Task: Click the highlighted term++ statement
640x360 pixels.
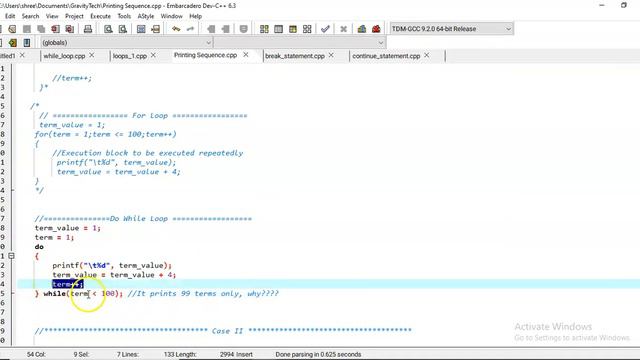Action: (x=68, y=284)
